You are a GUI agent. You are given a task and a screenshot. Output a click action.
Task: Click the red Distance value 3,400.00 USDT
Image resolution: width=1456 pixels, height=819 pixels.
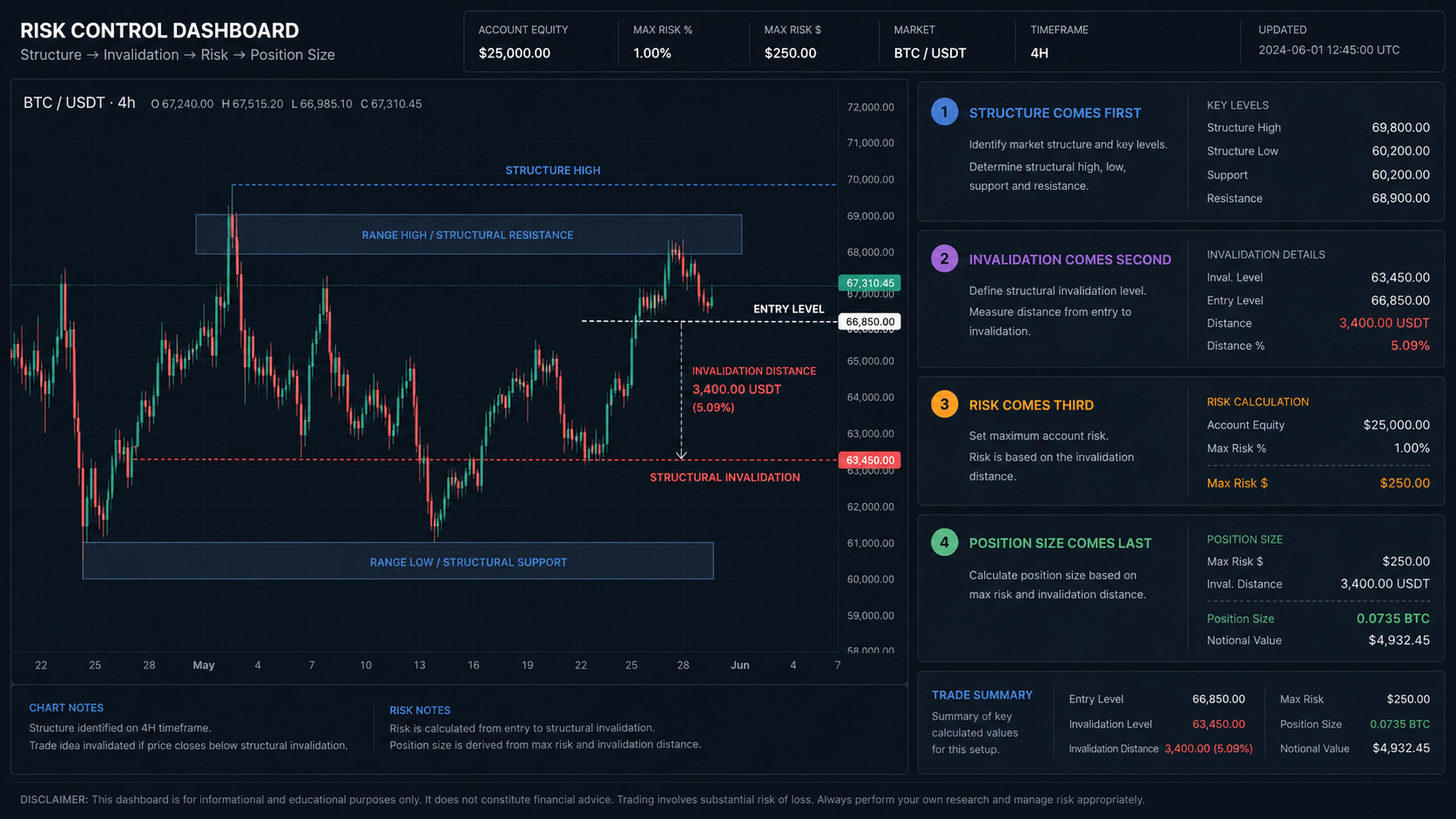(1385, 323)
